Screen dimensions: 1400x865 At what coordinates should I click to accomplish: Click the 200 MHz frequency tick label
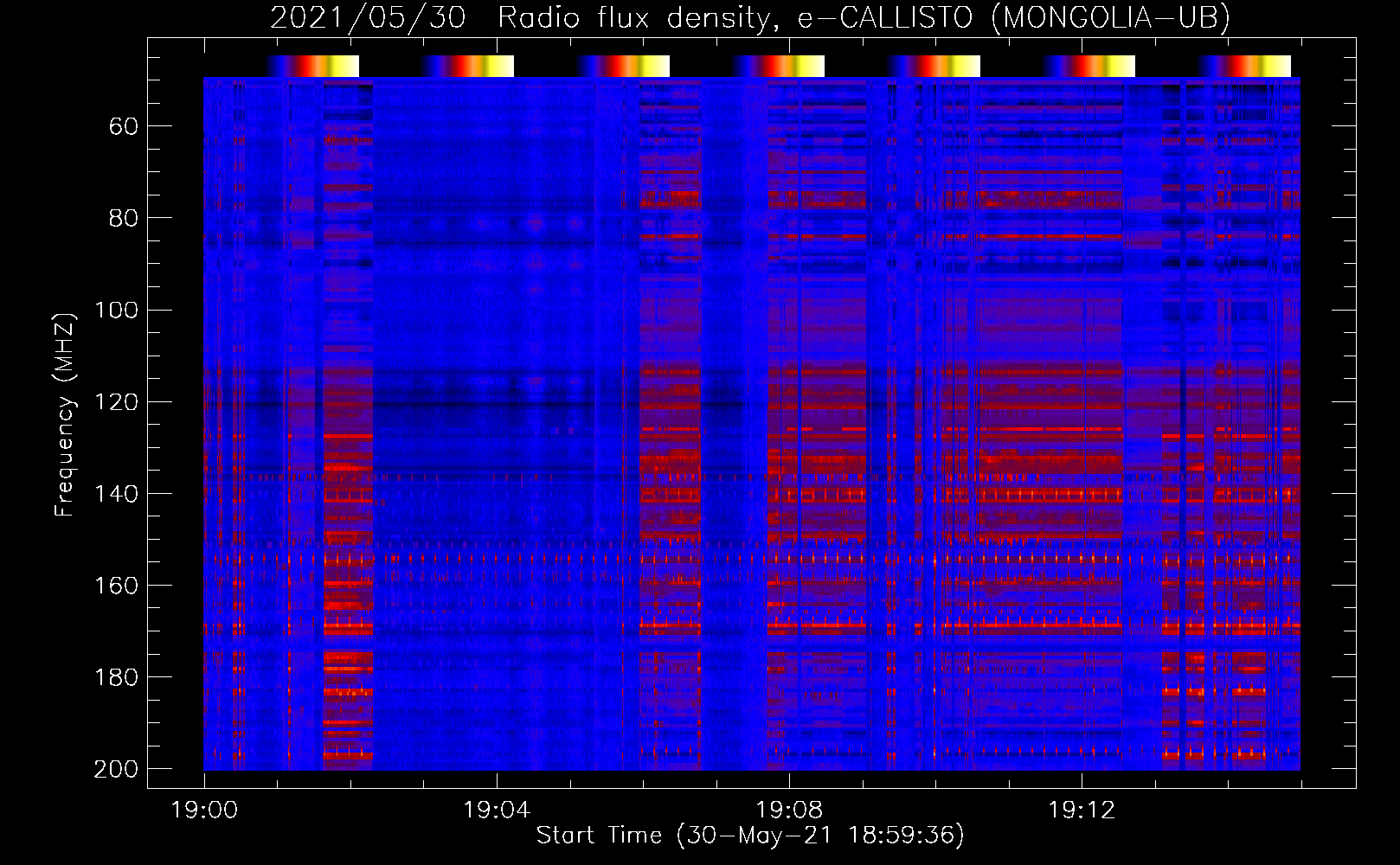click(x=117, y=768)
